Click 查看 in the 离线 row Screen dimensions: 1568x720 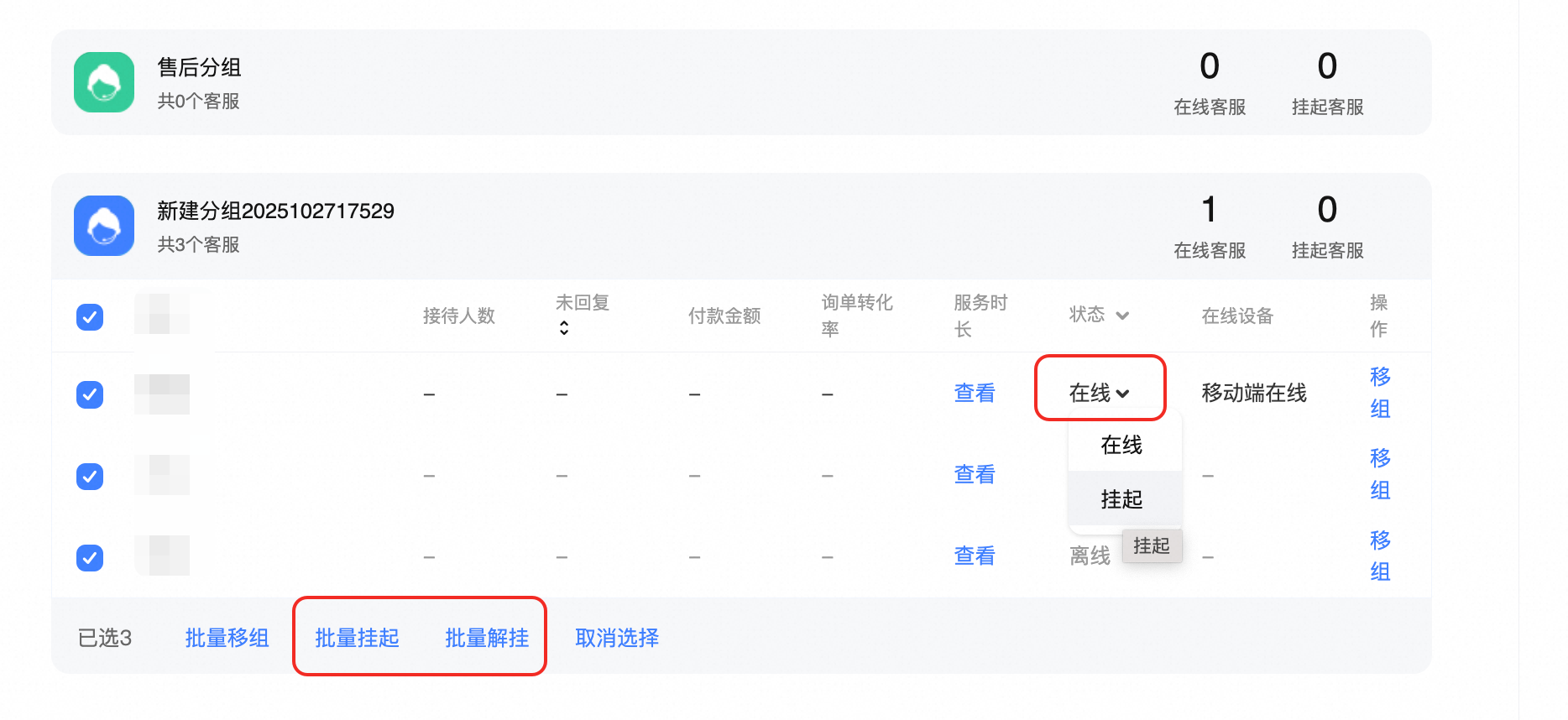point(975,556)
